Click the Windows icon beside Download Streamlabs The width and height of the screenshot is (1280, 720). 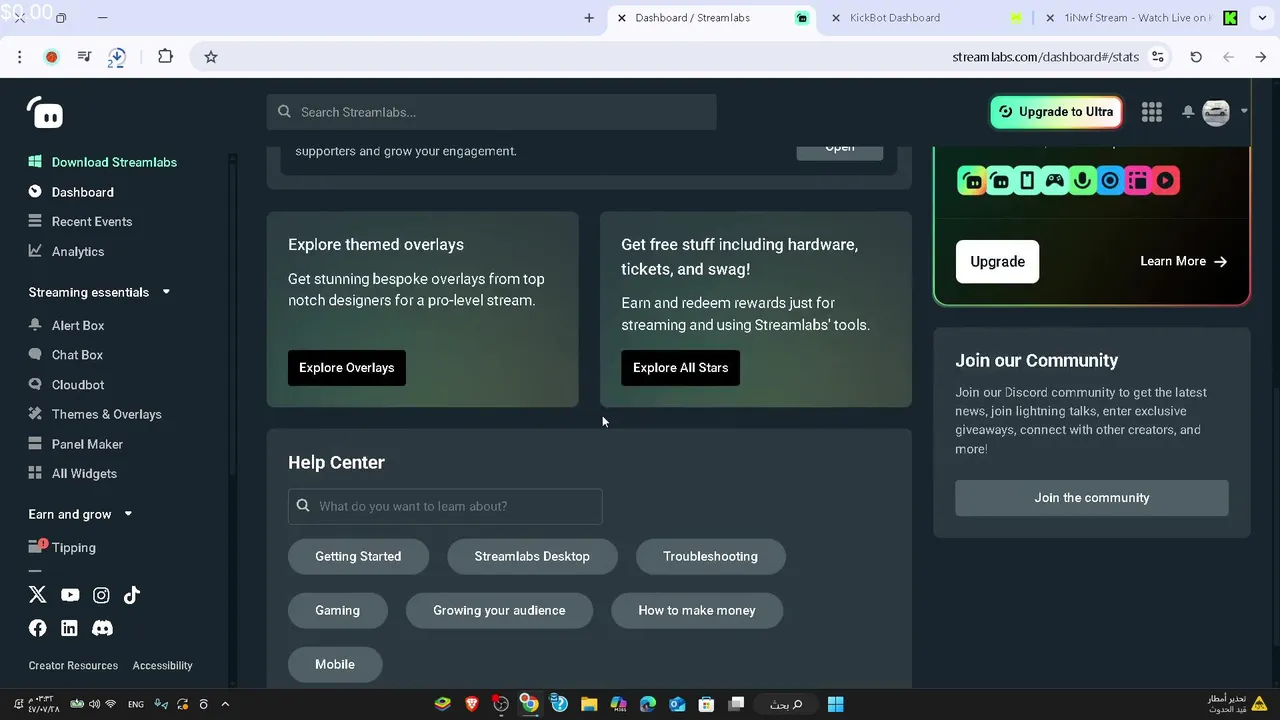(x=35, y=162)
